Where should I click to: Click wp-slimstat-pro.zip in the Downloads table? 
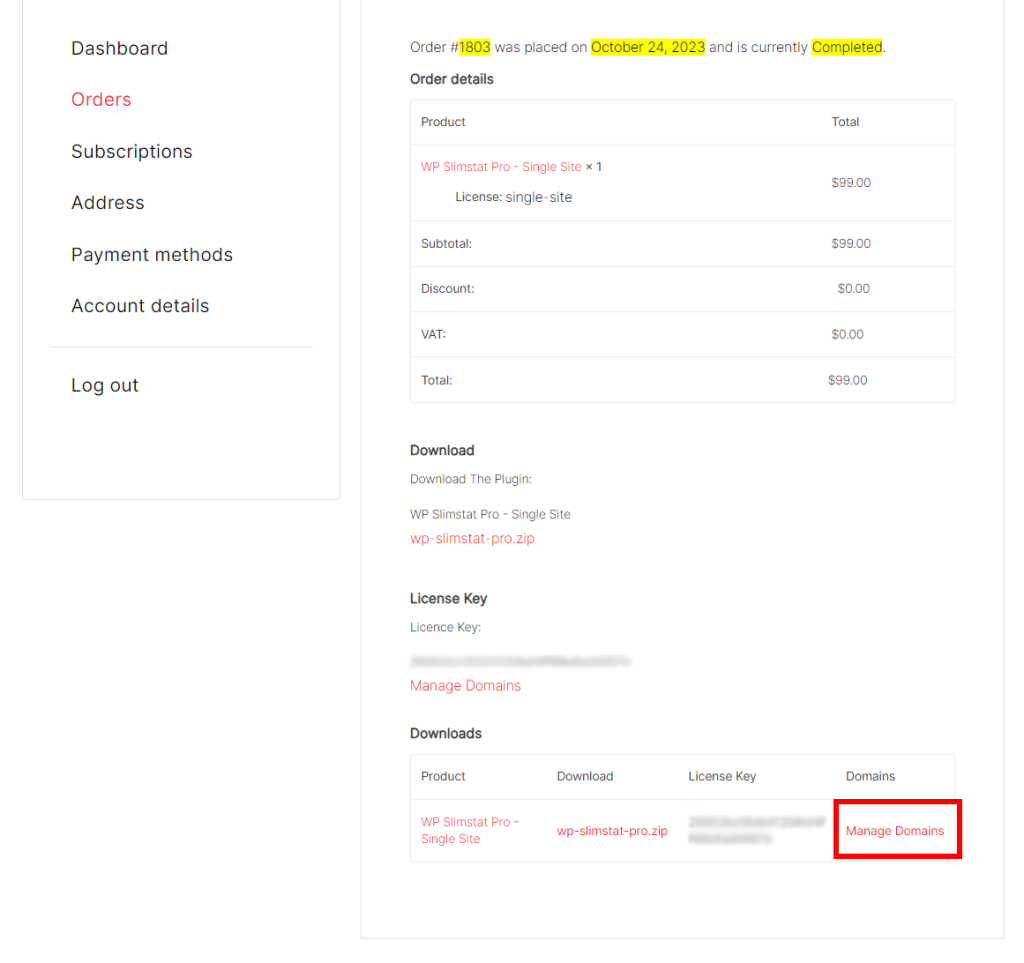tap(612, 831)
